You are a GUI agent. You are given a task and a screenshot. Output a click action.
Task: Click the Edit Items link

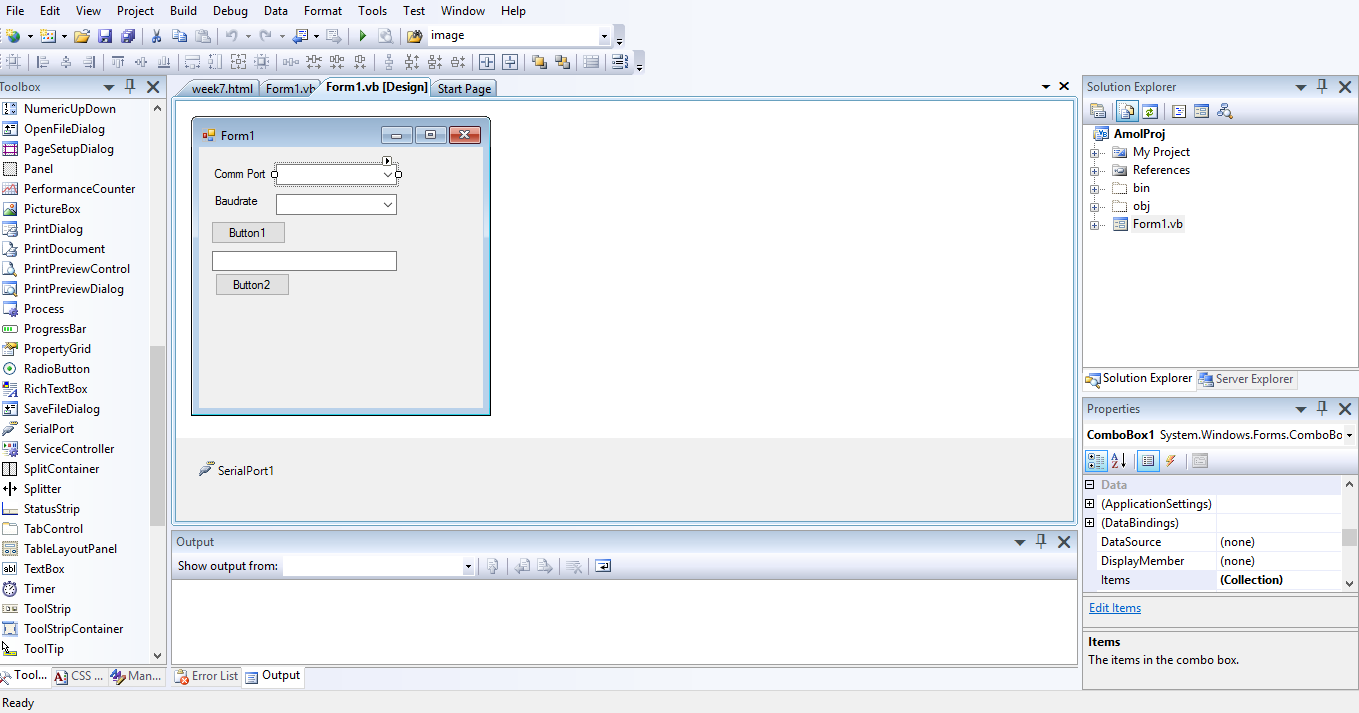1115,608
